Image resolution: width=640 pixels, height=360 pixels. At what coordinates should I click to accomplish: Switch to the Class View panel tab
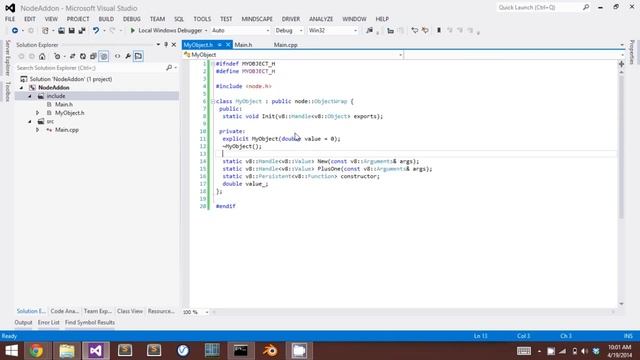coord(130,311)
